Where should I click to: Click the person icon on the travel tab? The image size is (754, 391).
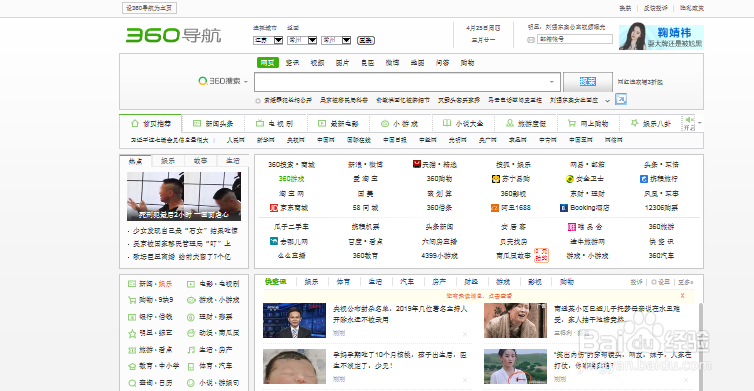(510, 123)
